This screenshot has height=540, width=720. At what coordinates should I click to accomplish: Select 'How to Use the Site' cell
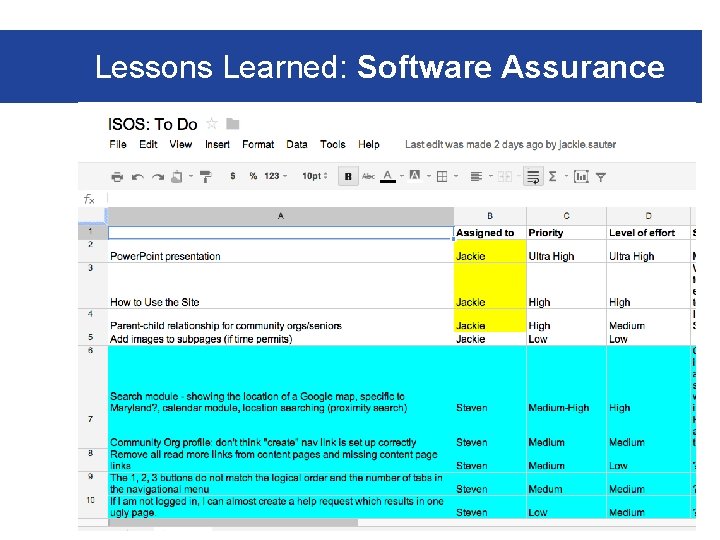pos(281,286)
